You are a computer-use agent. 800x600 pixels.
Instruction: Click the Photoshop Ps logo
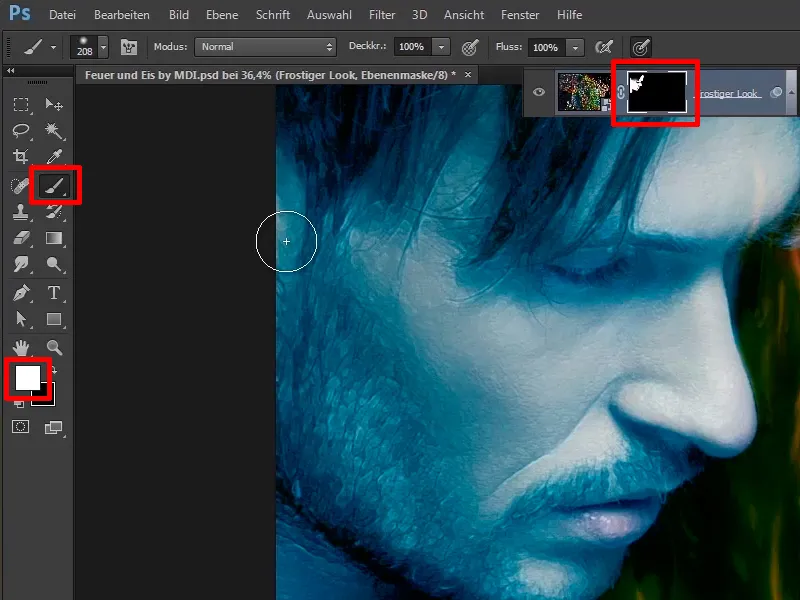(x=19, y=13)
